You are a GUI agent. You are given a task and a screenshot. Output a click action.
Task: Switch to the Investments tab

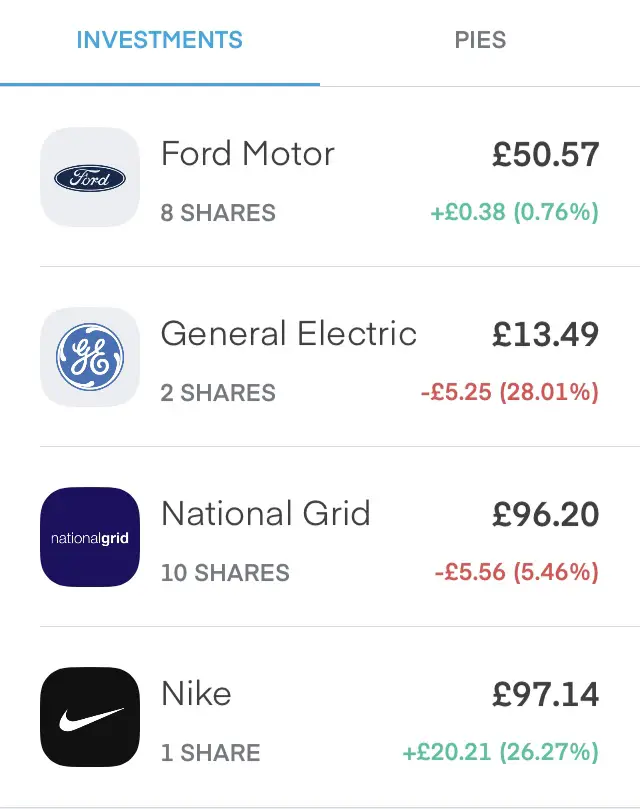(x=159, y=40)
